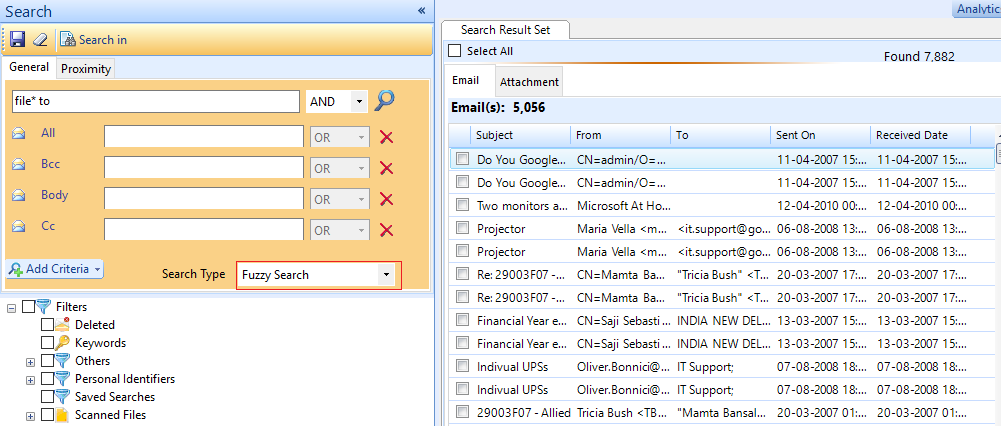Click the envelope icon beside Bcc

19,164
